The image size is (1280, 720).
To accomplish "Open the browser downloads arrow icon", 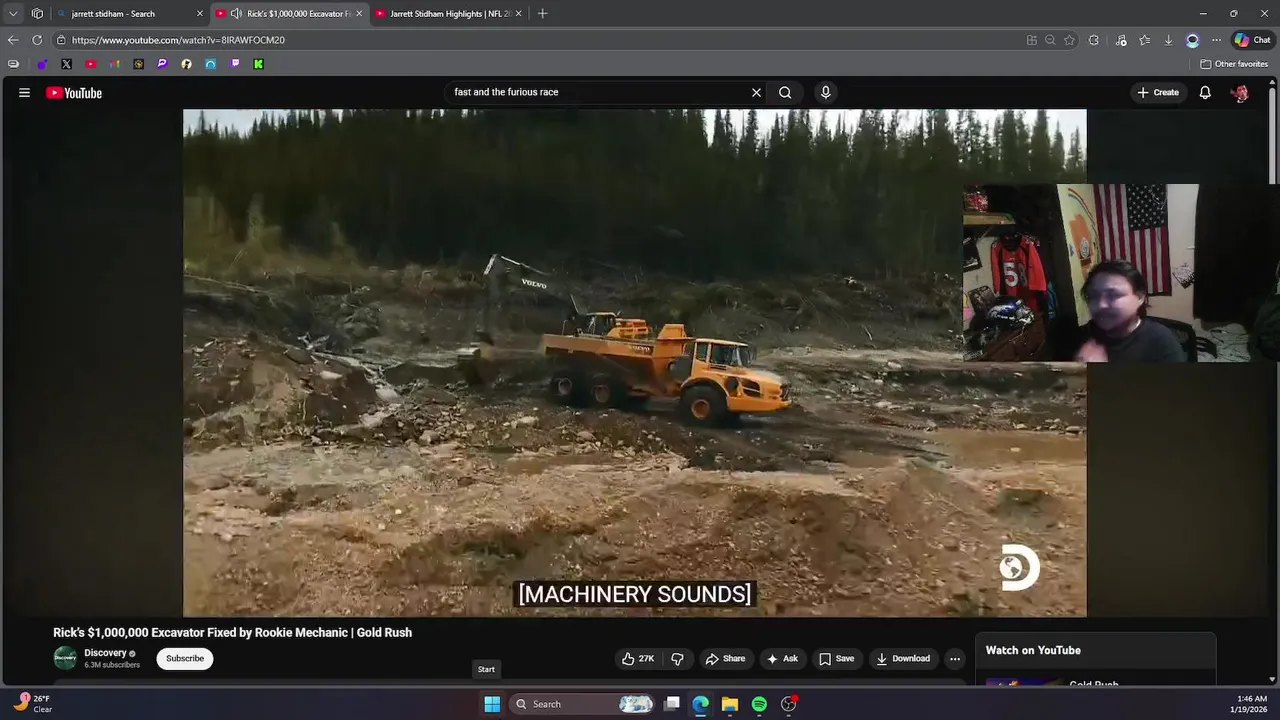I will [x=1168, y=40].
